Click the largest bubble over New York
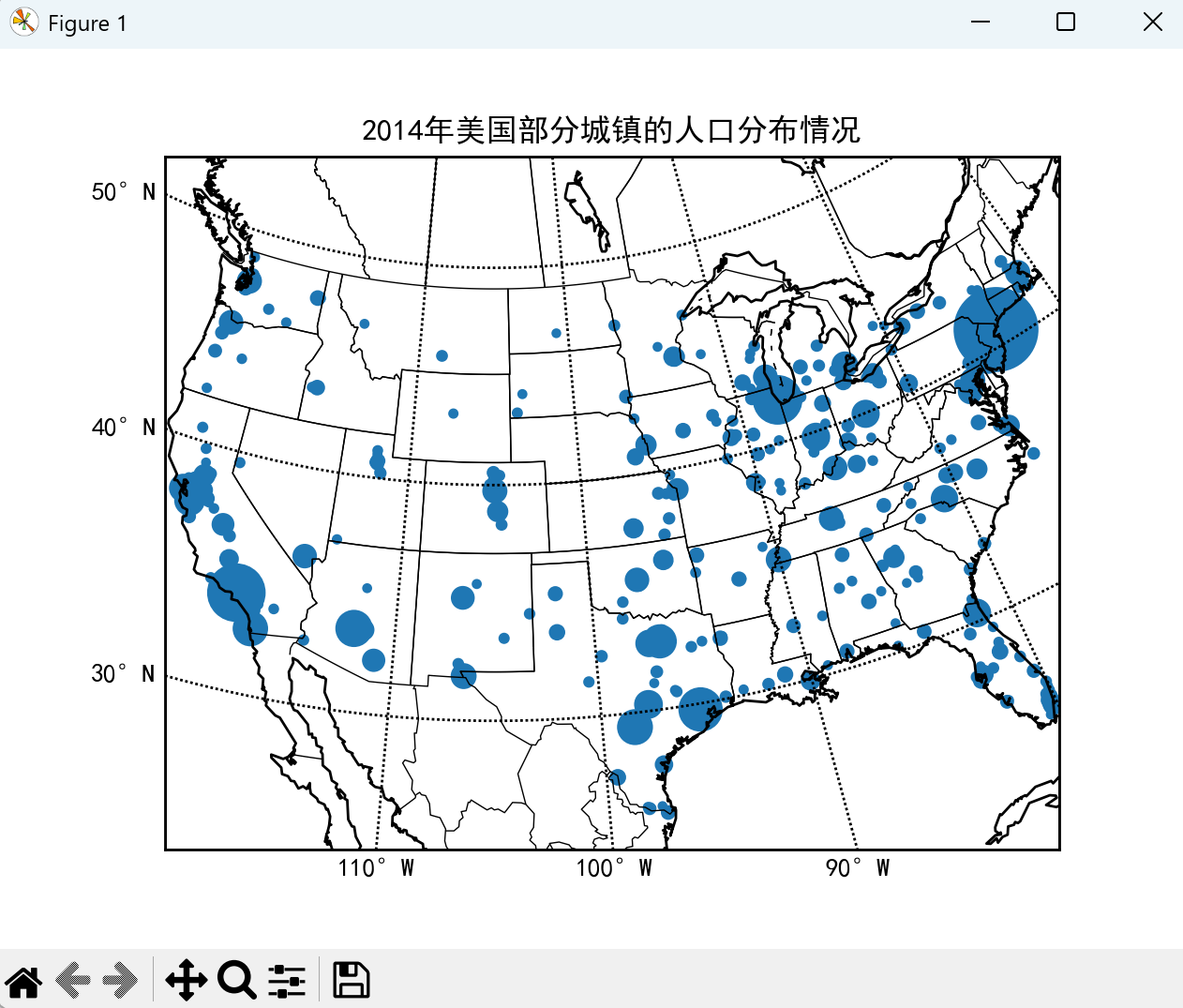The image size is (1183, 1008). click(996, 329)
